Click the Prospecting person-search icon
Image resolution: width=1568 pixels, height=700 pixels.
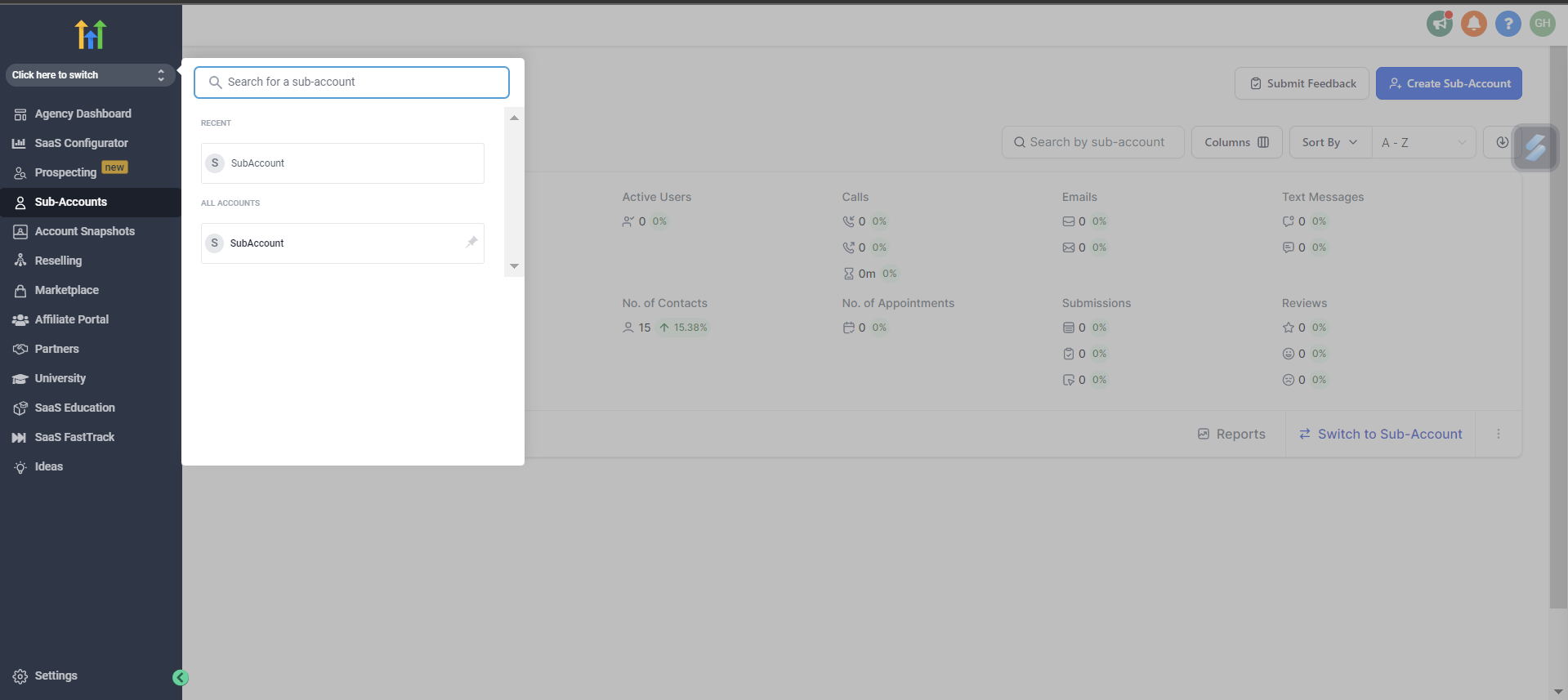tap(20, 173)
